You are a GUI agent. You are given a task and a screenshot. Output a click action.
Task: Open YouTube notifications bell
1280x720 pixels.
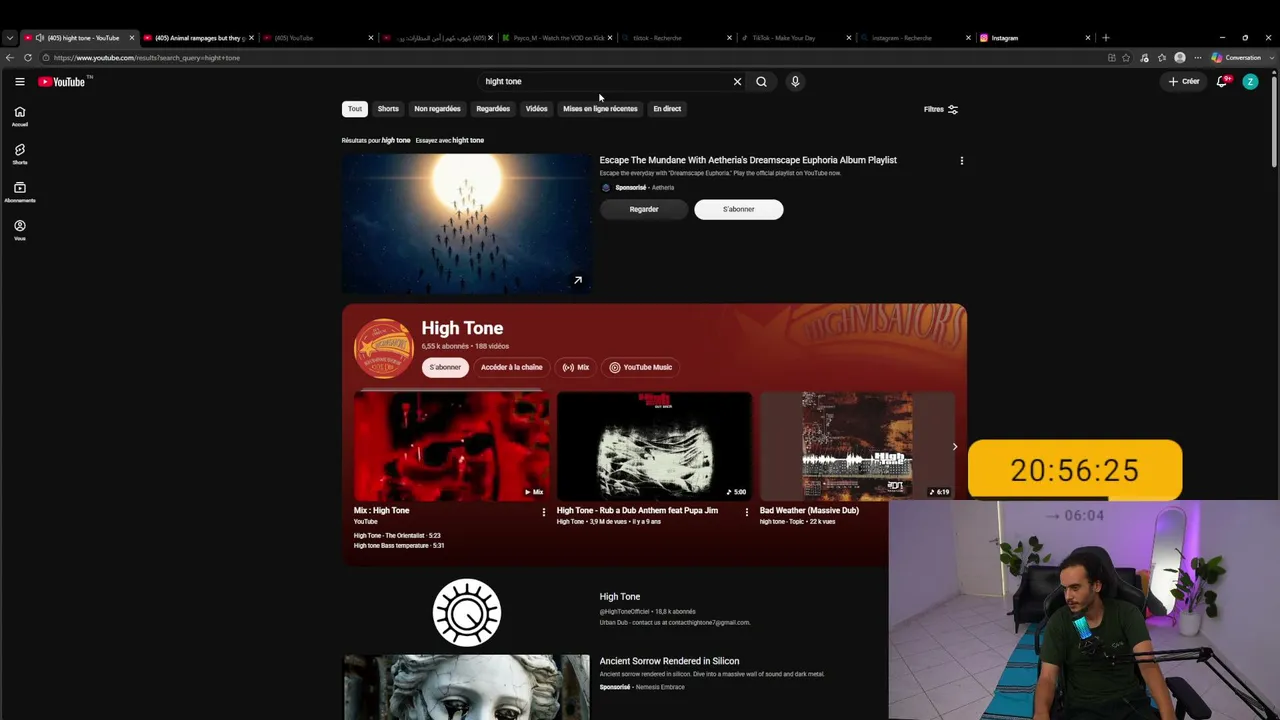click(x=1222, y=82)
